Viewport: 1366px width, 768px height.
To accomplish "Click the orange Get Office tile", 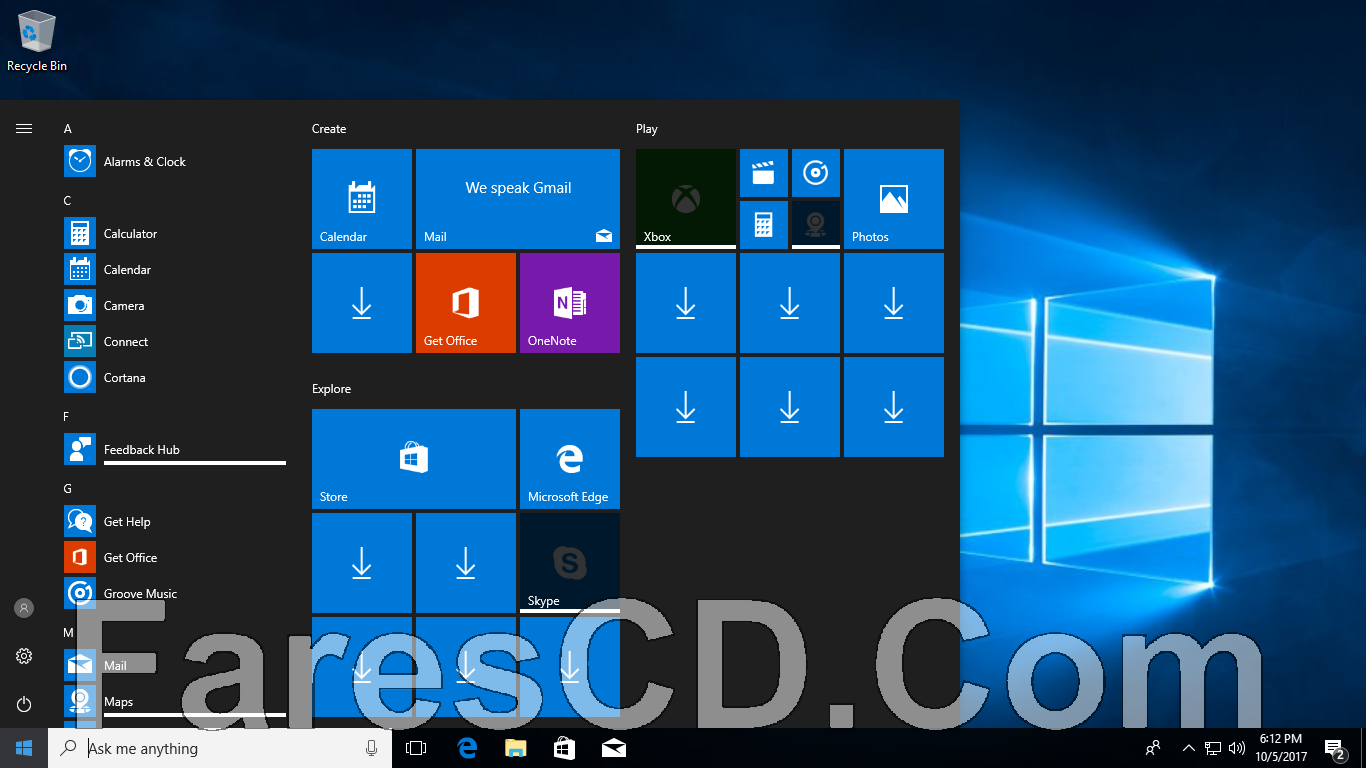I will 466,303.
